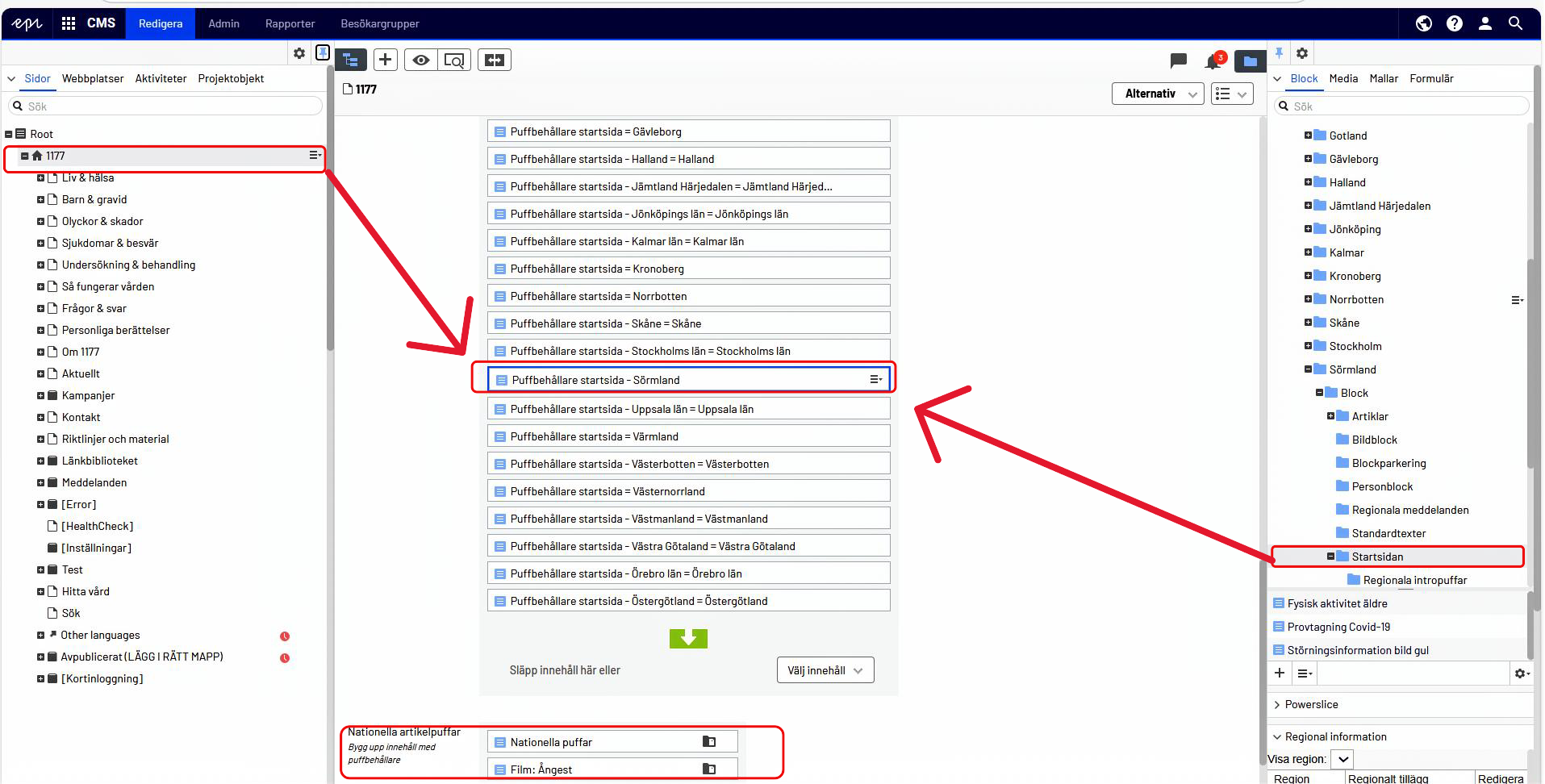The height and width of the screenshot is (784, 1545).
Task: Click the add content plus button
Action: click(385, 60)
